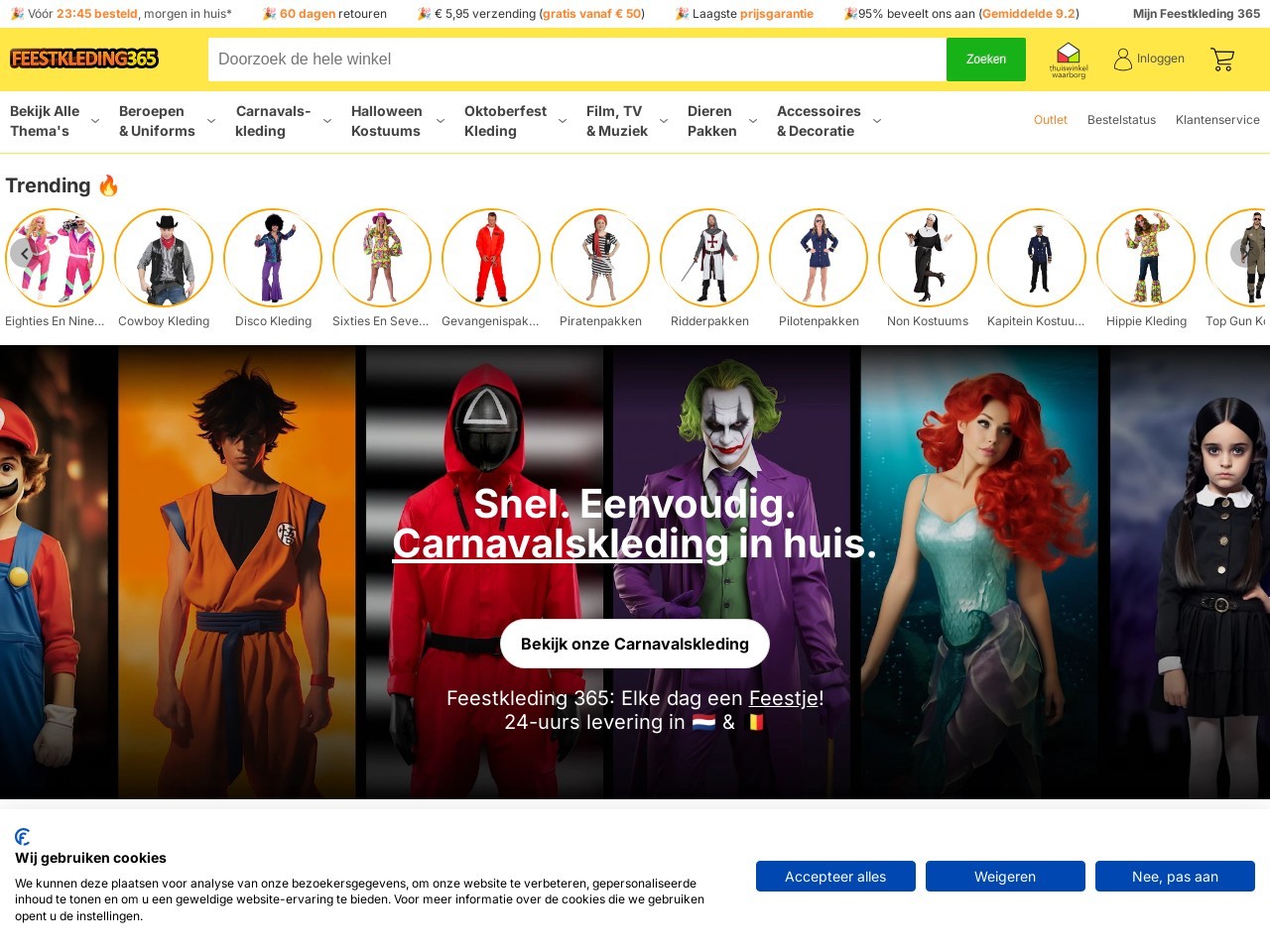Open the Kapitein Kostuums trending circle
The height and width of the screenshot is (952, 1270).
1037,258
